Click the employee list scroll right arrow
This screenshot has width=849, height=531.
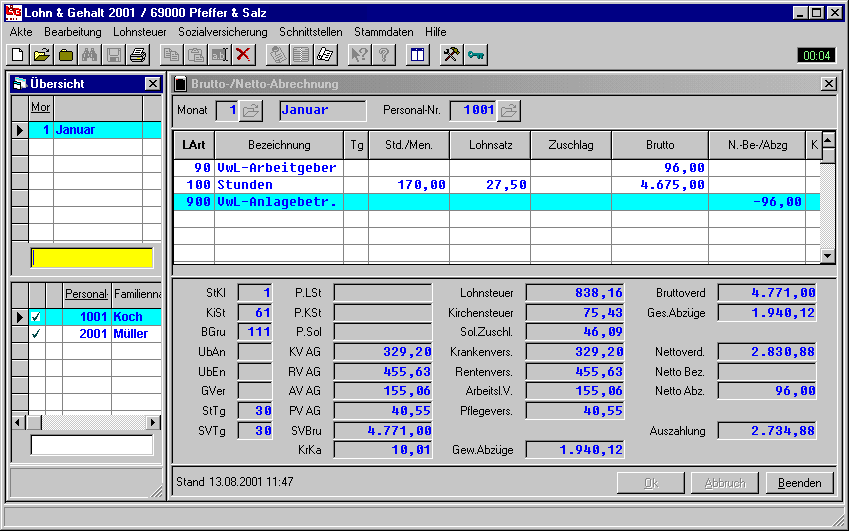click(153, 422)
